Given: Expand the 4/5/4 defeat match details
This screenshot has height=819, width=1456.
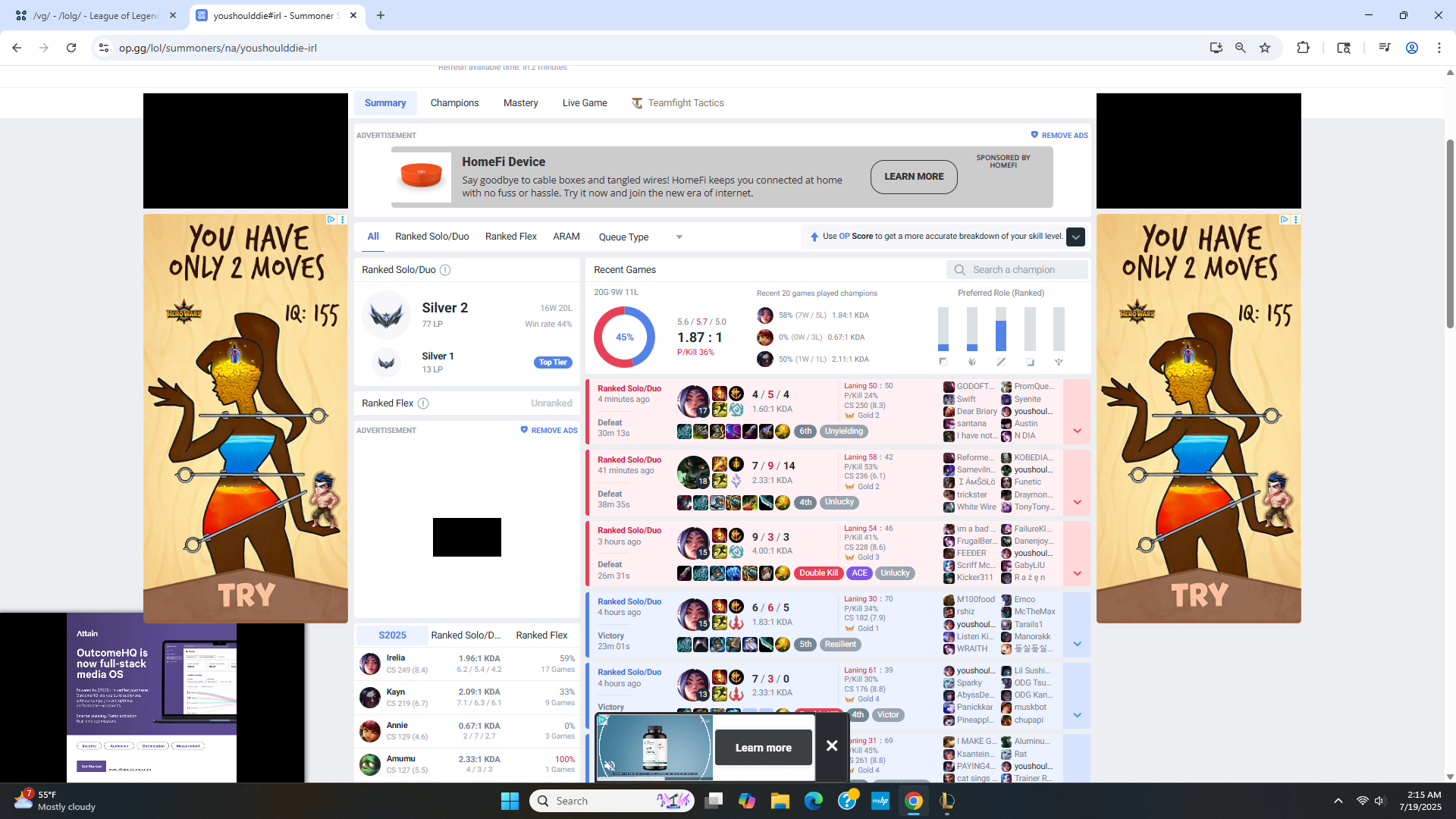Looking at the screenshot, I should pos(1077,431).
